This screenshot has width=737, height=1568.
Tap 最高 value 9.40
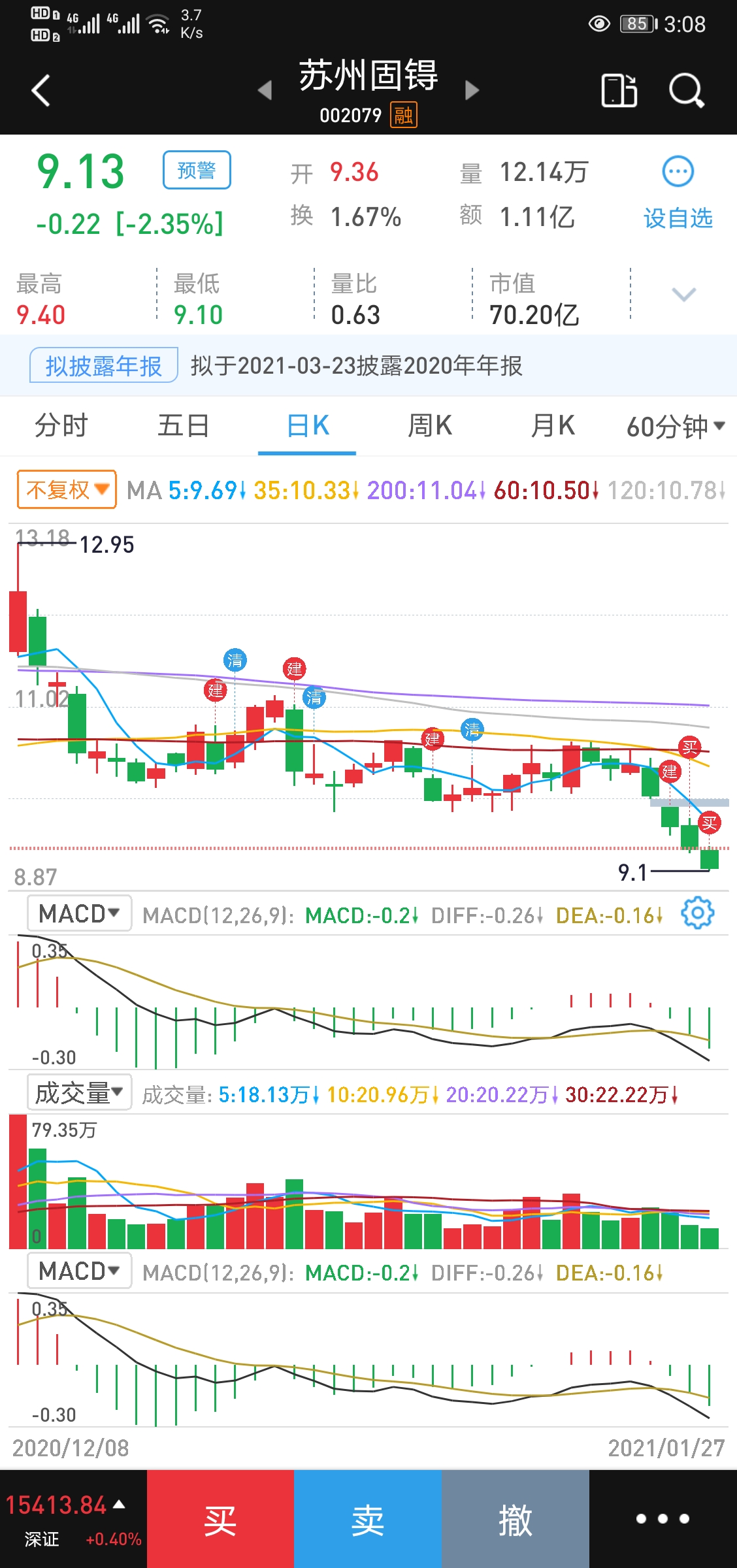pyautogui.click(x=41, y=315)
